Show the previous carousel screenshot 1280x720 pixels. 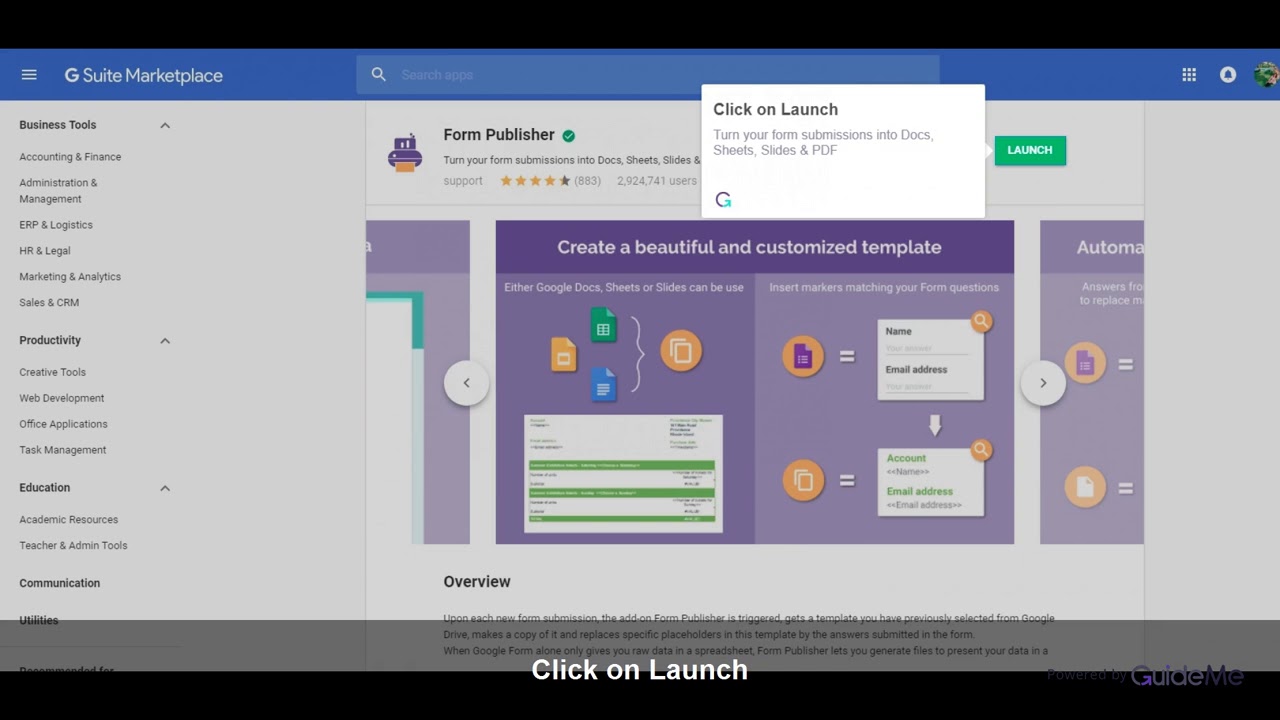(466, 383)
